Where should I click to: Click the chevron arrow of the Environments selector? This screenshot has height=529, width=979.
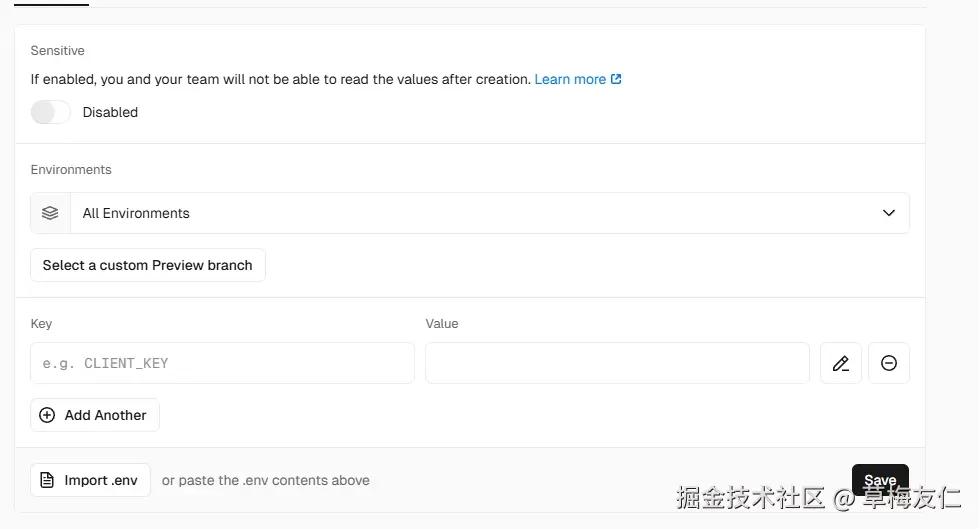point(888,213)
